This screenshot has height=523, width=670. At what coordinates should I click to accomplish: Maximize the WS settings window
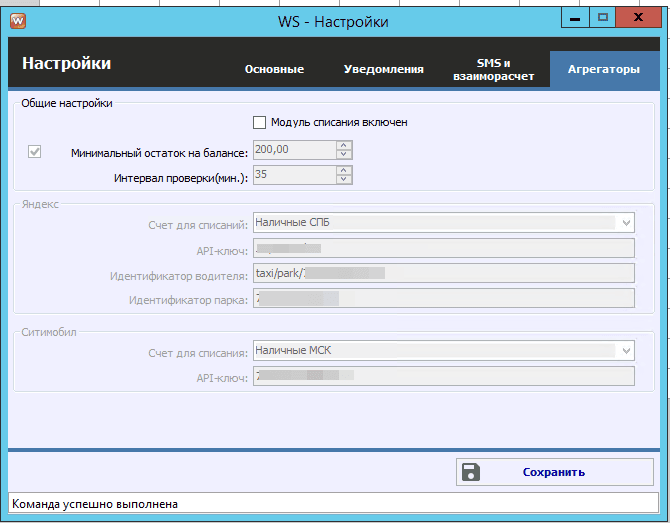point(602,17)
